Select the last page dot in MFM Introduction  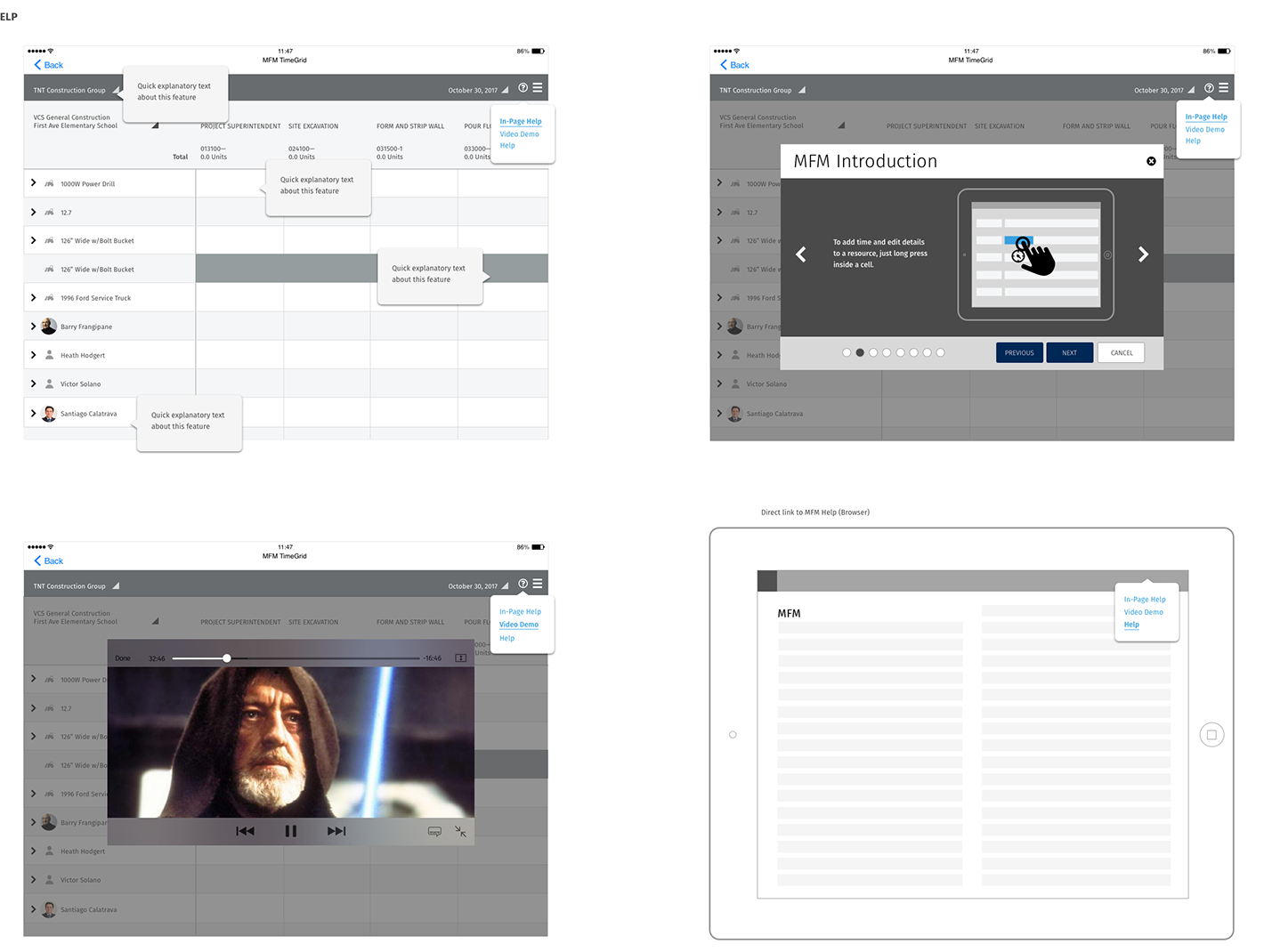(x=940, y=352)
